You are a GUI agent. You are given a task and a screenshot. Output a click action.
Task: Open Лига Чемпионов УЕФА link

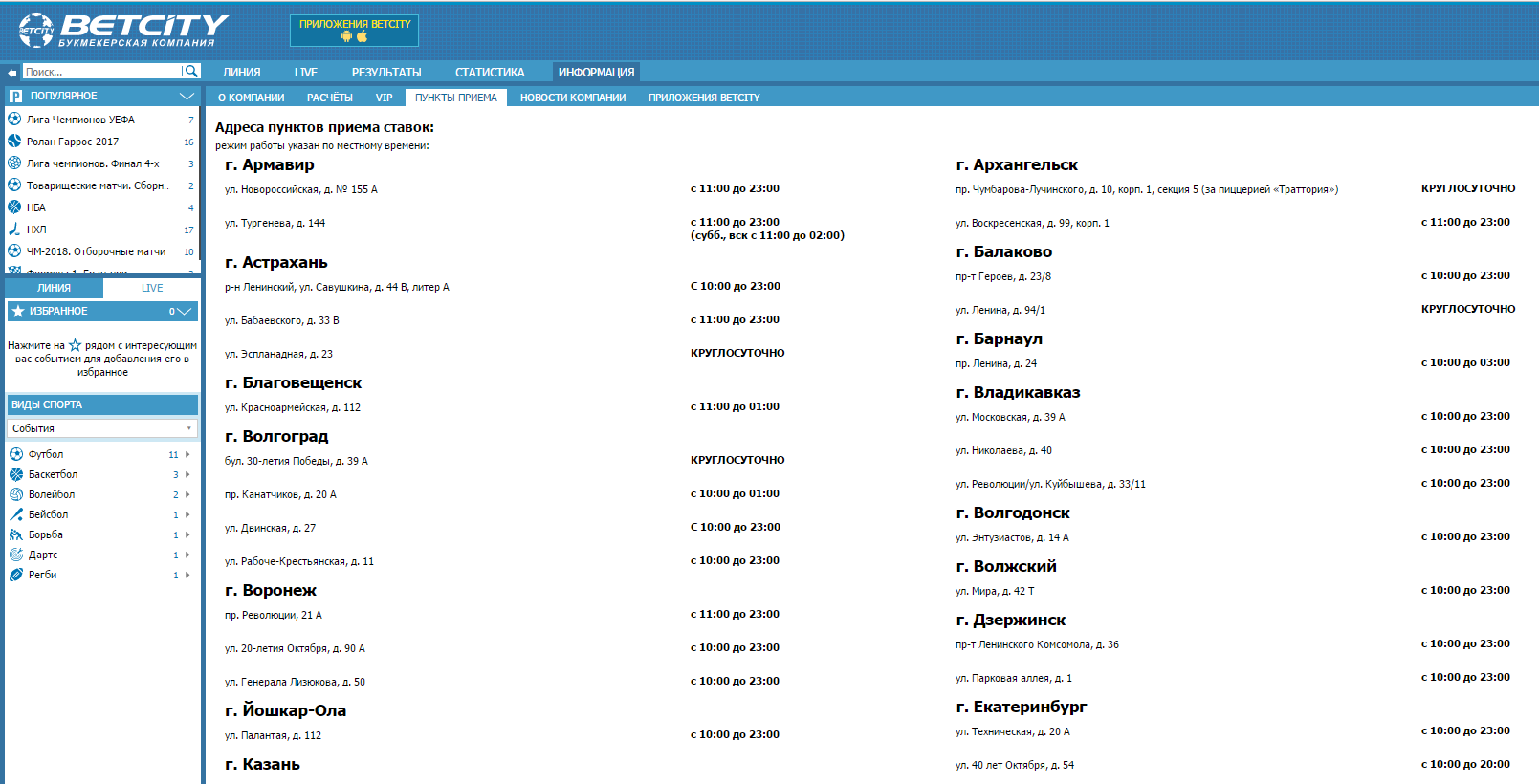80,120
